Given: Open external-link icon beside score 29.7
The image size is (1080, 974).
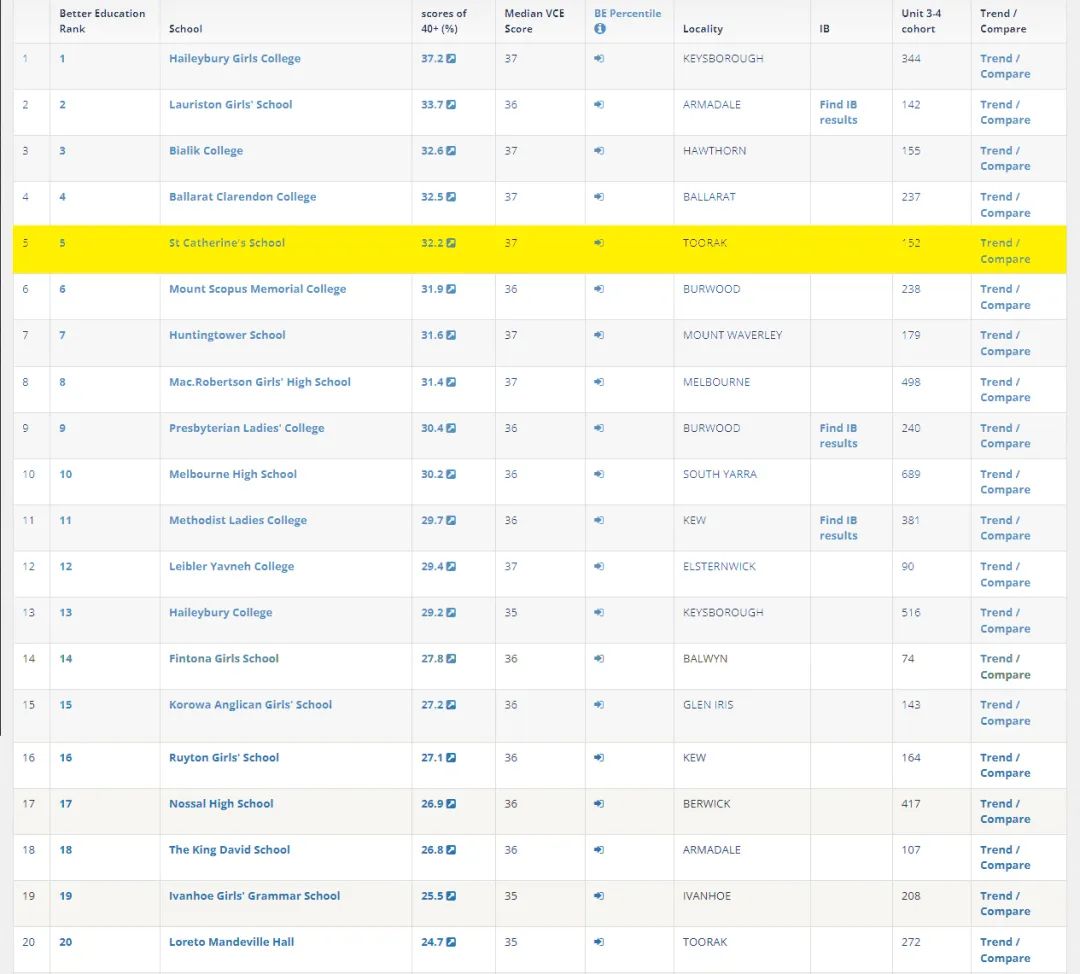Looking at the screenshot, I should coord(451,521).
